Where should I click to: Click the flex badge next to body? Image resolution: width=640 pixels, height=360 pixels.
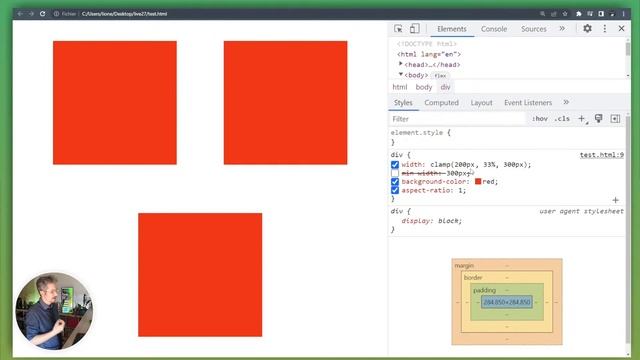click(x=440, y=76)
